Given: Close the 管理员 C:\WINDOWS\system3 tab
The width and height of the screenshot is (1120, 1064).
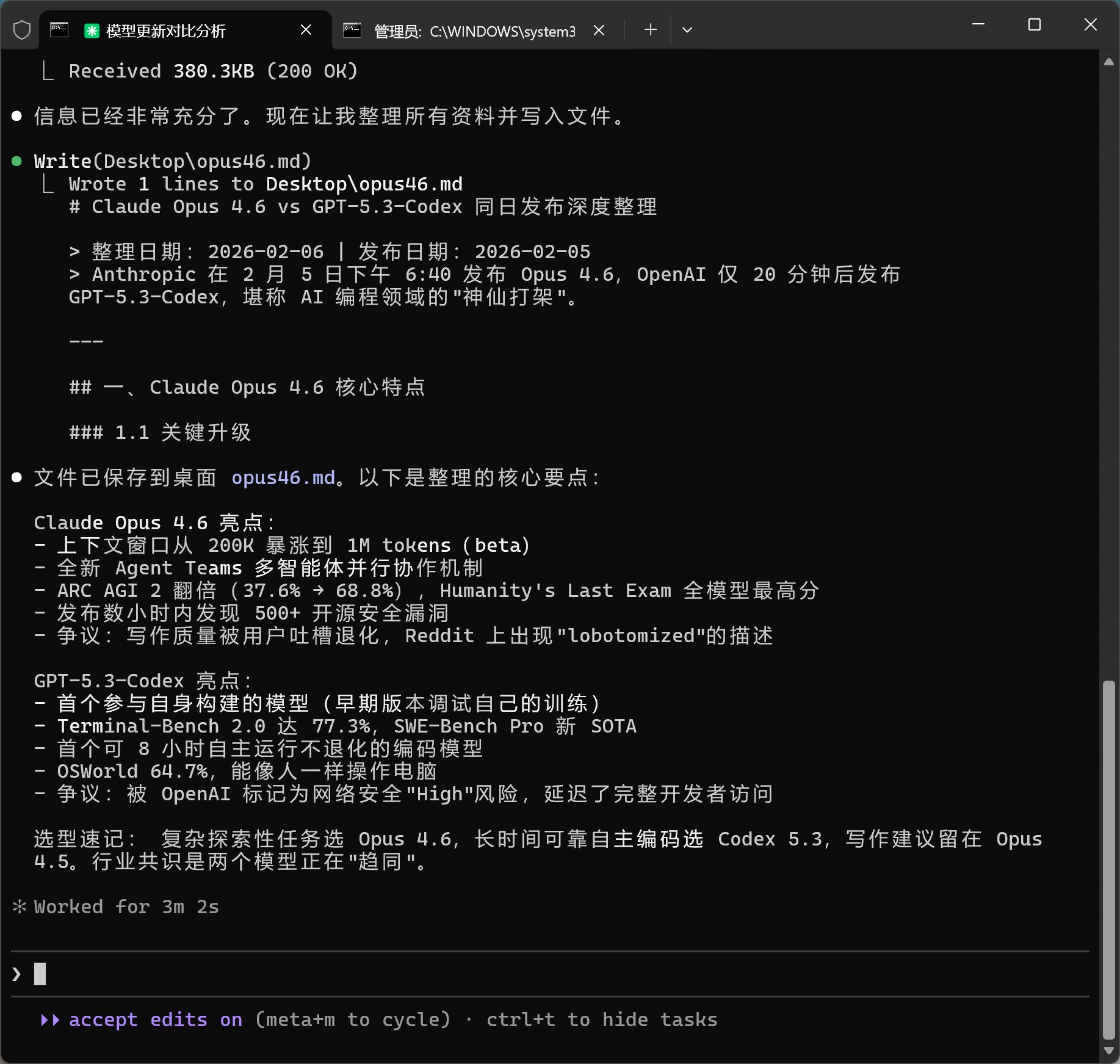Looking at the screenshot, I should point(599,30).
